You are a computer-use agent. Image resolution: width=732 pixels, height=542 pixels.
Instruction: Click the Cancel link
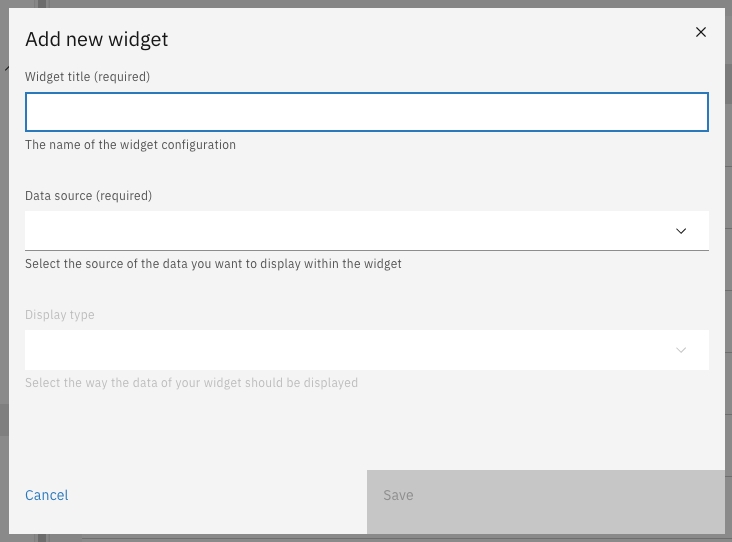47,495
